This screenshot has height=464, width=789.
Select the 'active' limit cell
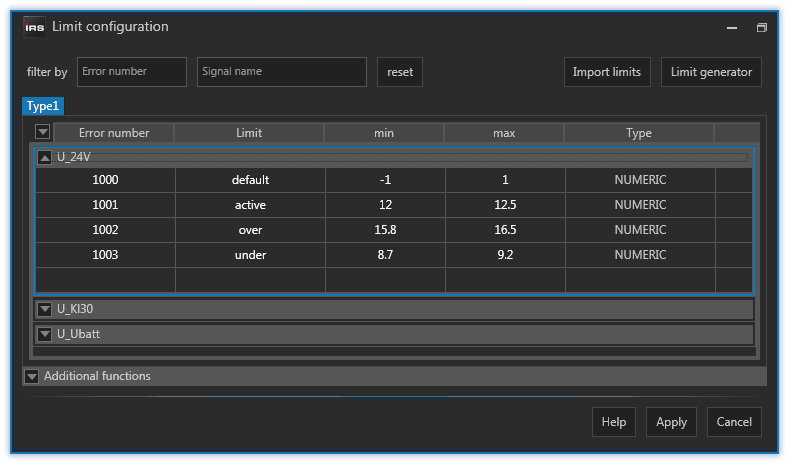(250, 205)
